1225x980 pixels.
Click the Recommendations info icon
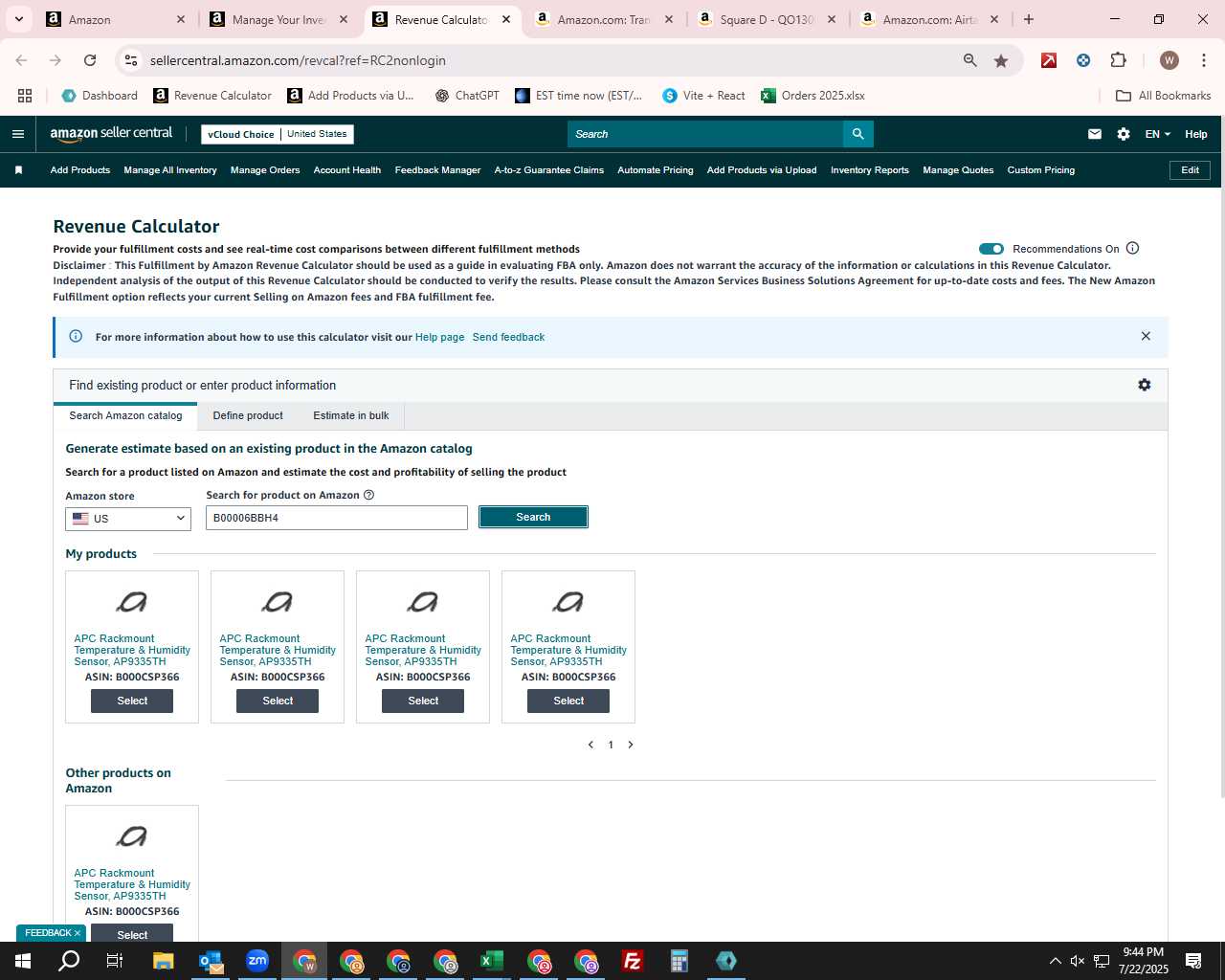click(1132, 248)
